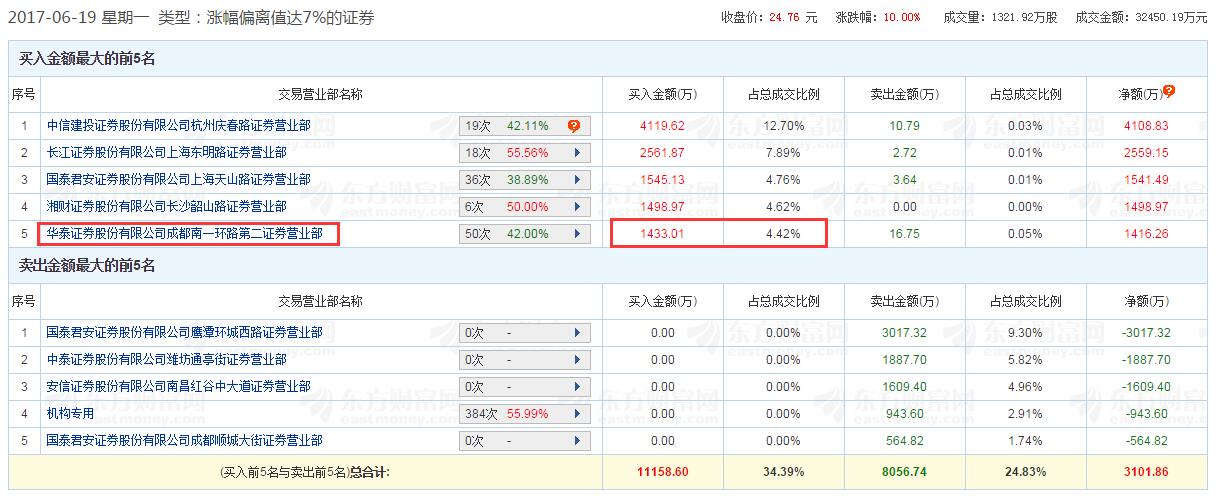Click the 买入金额最大的前5名 section heading

click(x=88, y=59)
